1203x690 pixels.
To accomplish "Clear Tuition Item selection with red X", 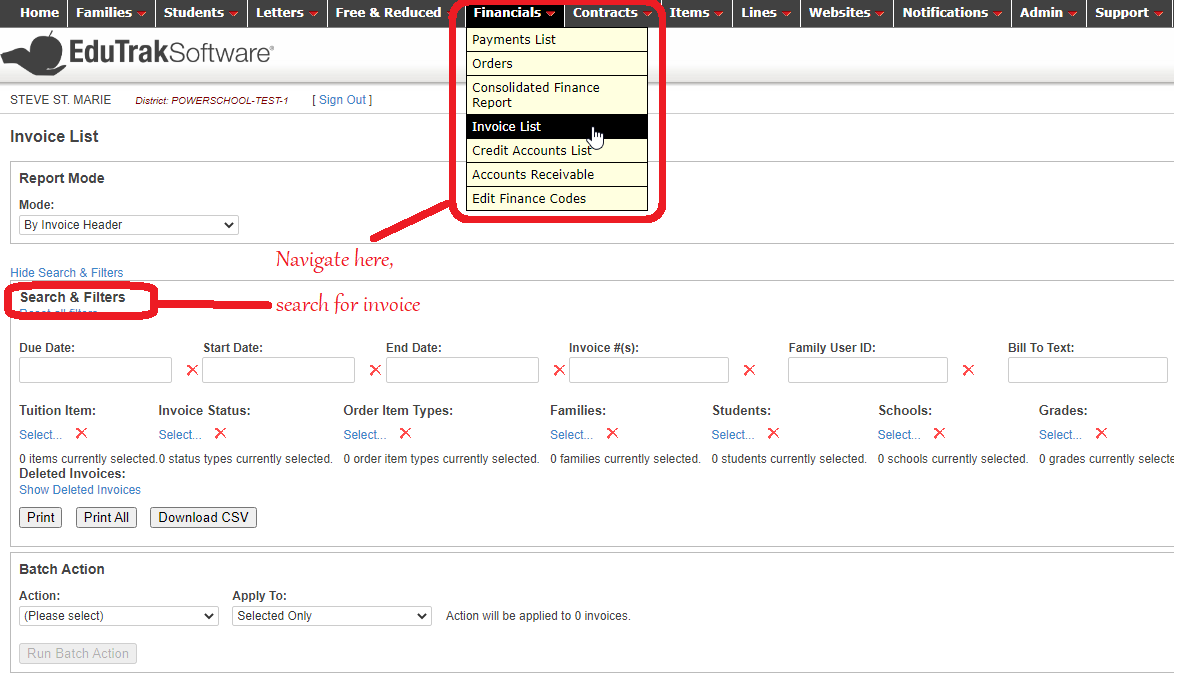I will 82,433.
